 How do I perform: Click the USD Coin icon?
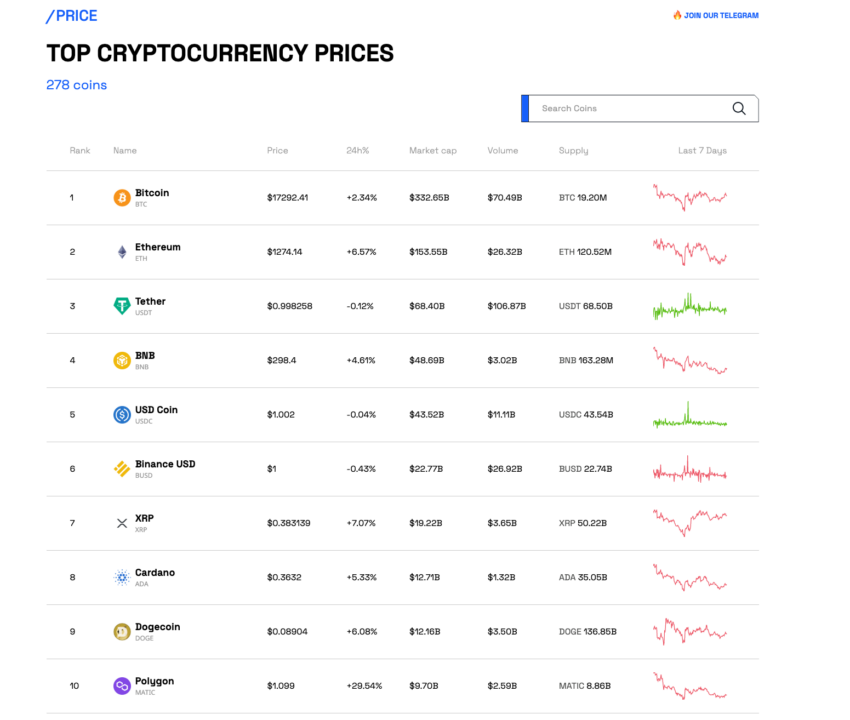[122, 414]
